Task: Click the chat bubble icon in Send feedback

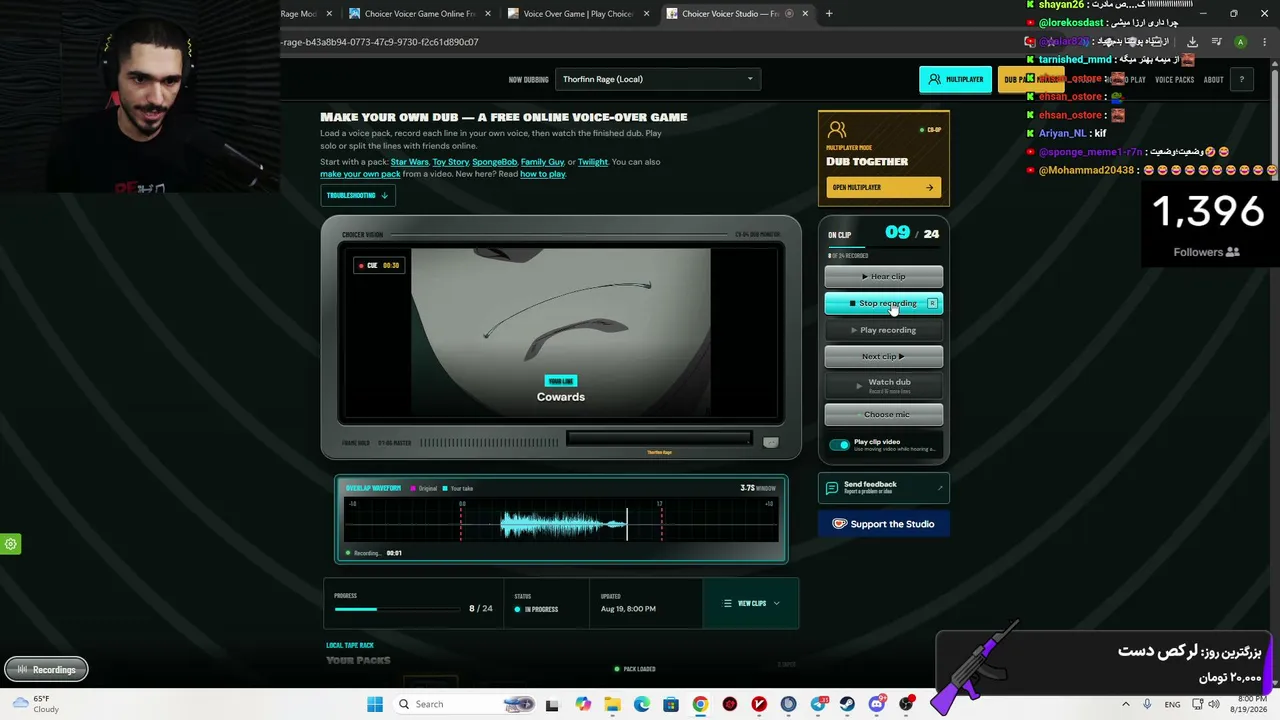Action: coord(831,488)
